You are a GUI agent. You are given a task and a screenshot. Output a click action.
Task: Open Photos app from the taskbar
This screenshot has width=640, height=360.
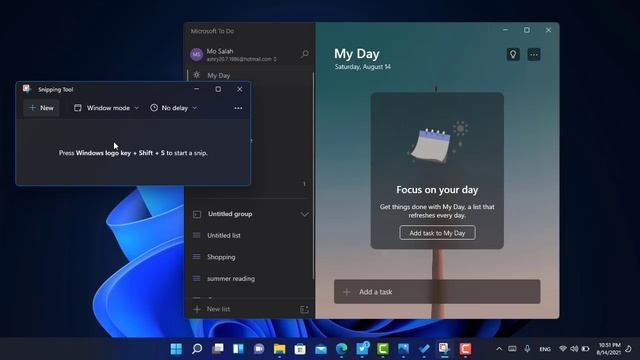pyautogui.click(x=403, y=349)
